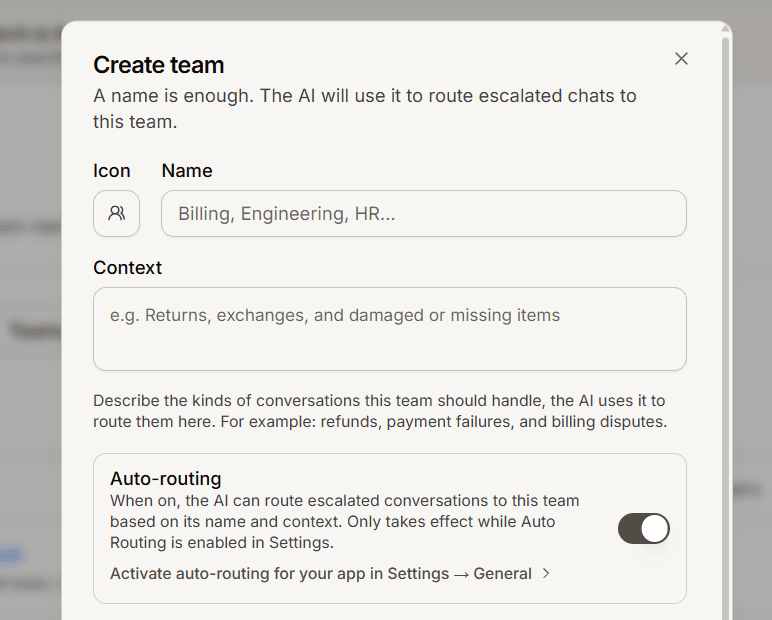Click the Auto-routing section title
The image size is (772, 620).
coord(165,479)
